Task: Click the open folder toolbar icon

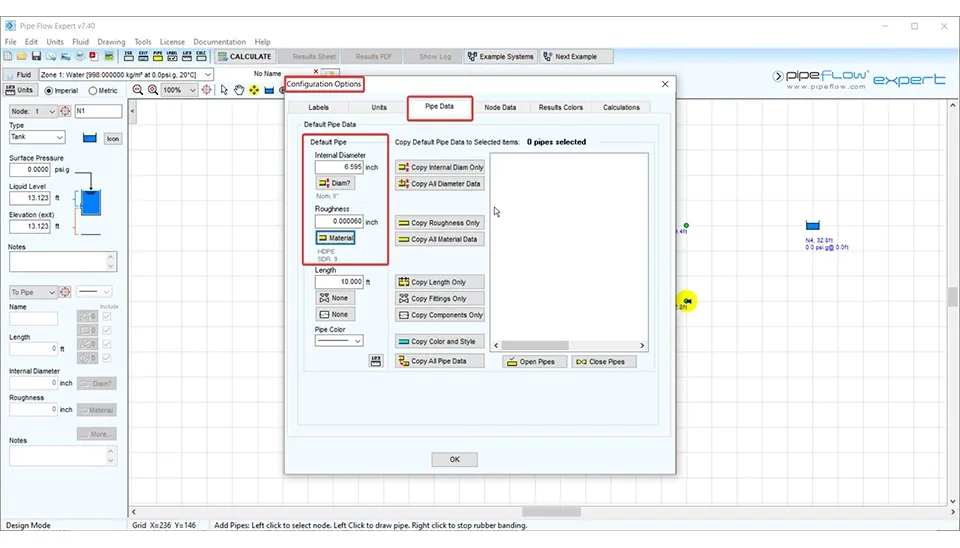Action: tap(21, 57)
